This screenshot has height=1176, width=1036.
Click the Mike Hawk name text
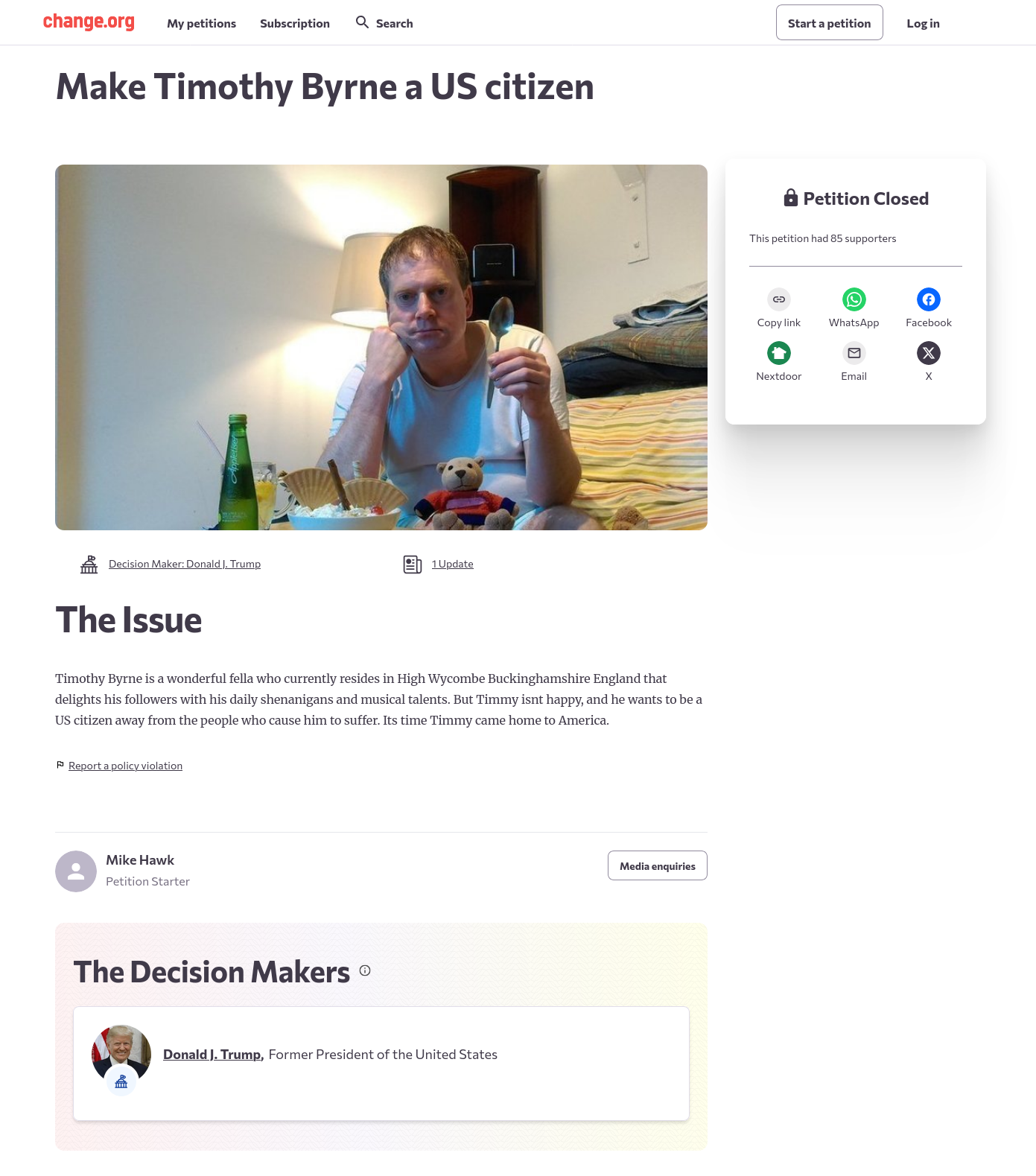coord(140,860)
